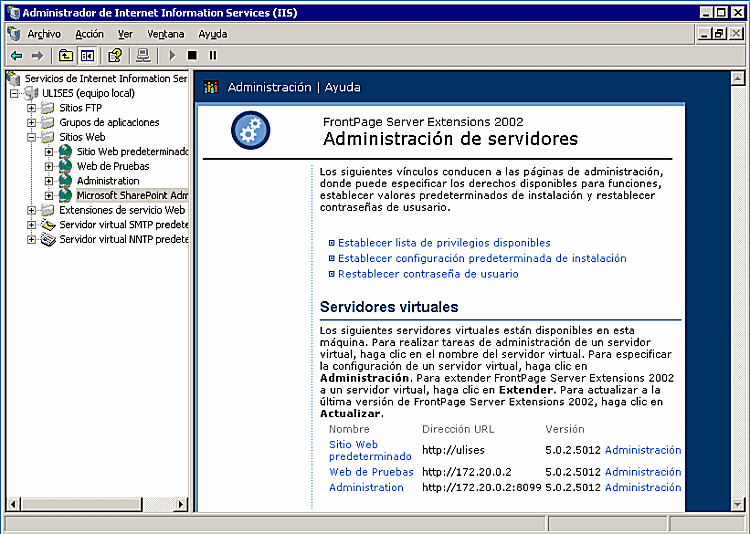Viewport: 750px width, 534px height.
Task: Stop the item with the Stop button
Action: tap(192, 56)
